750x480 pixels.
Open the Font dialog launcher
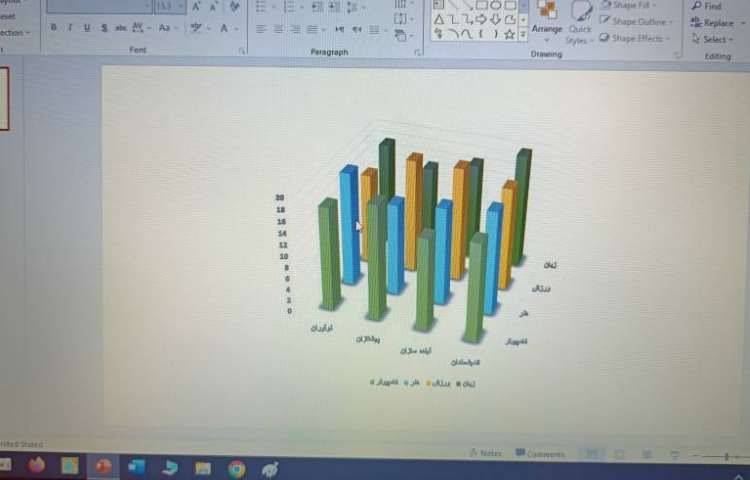coord(241,49)
